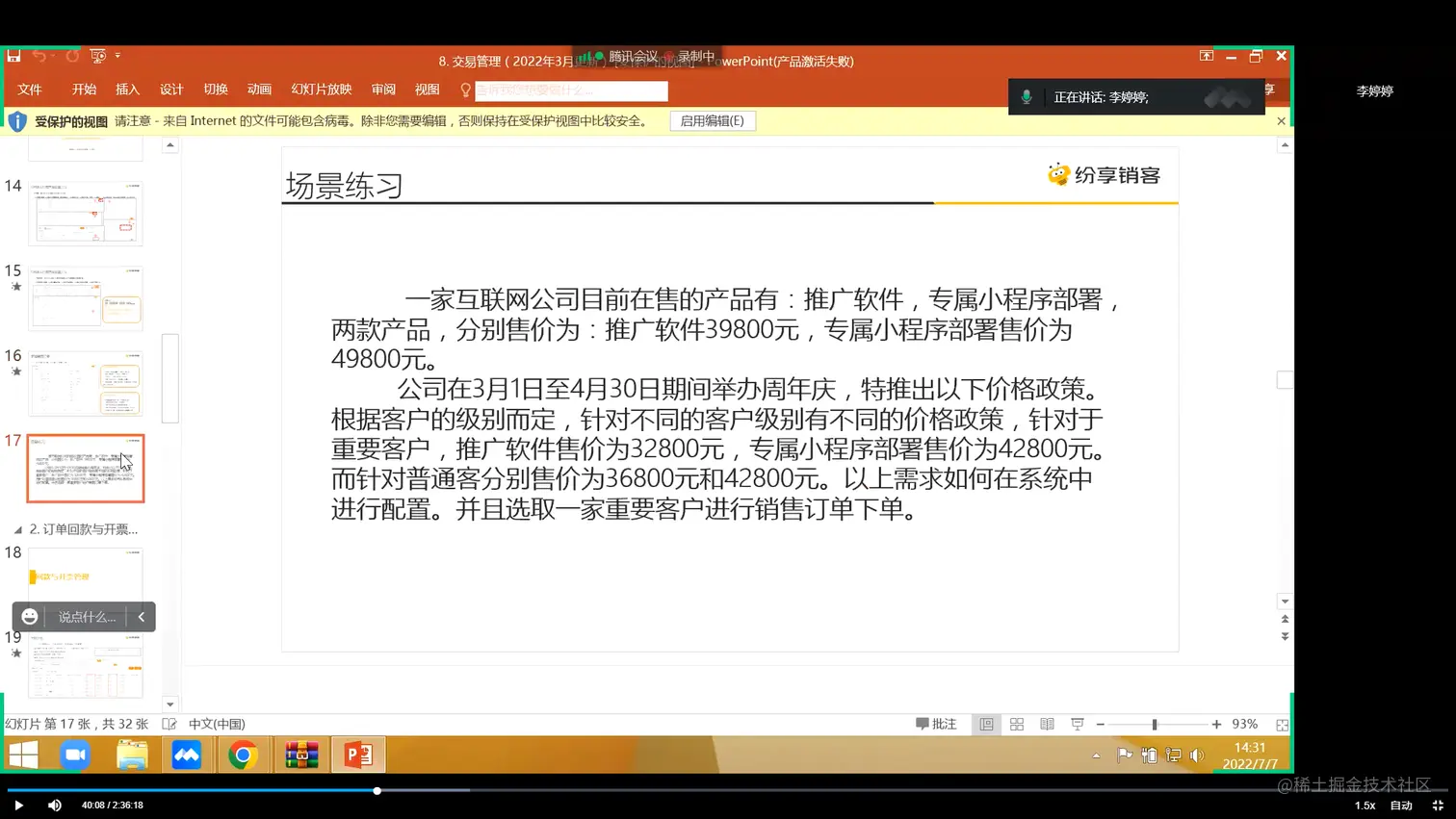Zoom in using the plus button
Screen dimensions: 1456x819
click(x=1216, y=724)
